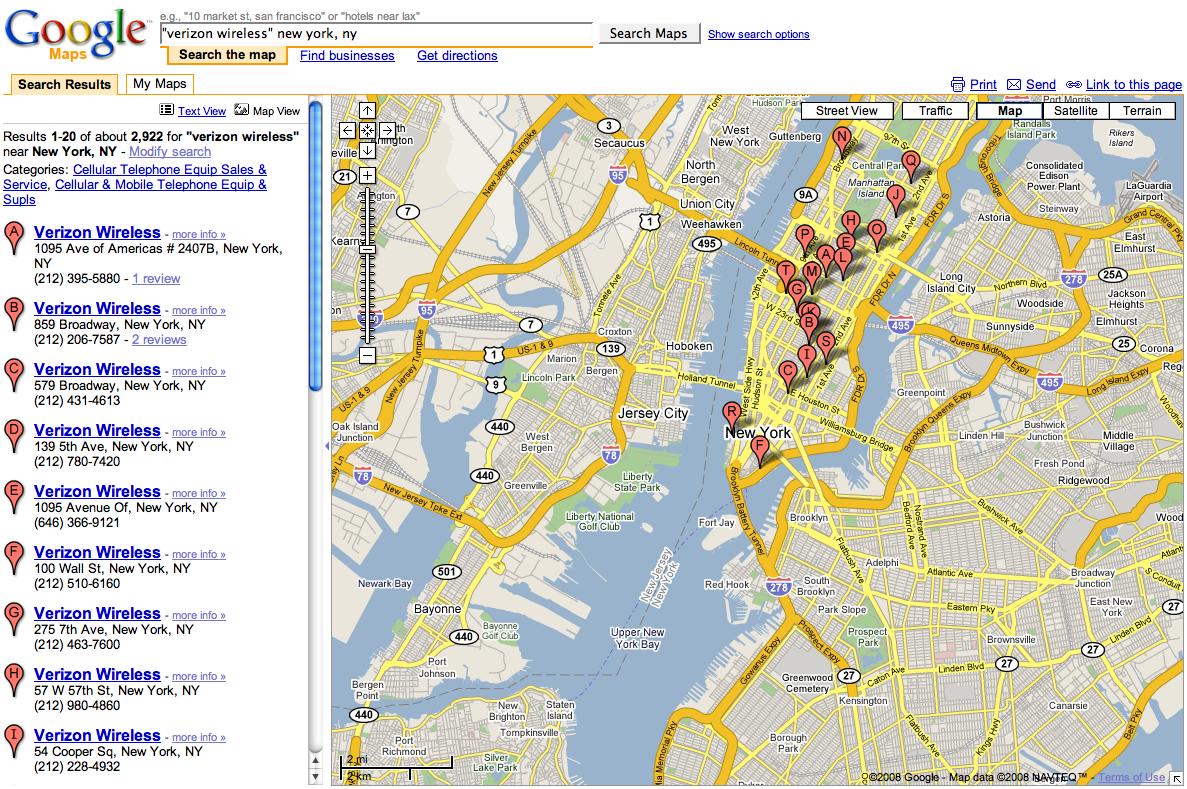Click the Print printer icon
The image size is (1187, 789).
pyautogui.click(x=958, y=85)
